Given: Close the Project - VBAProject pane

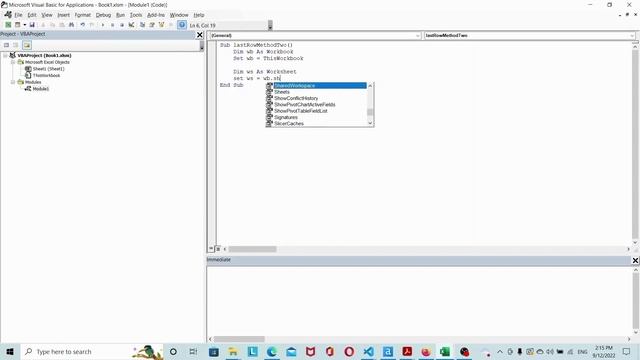Looking at the screenshot, I should click(200, 35).
